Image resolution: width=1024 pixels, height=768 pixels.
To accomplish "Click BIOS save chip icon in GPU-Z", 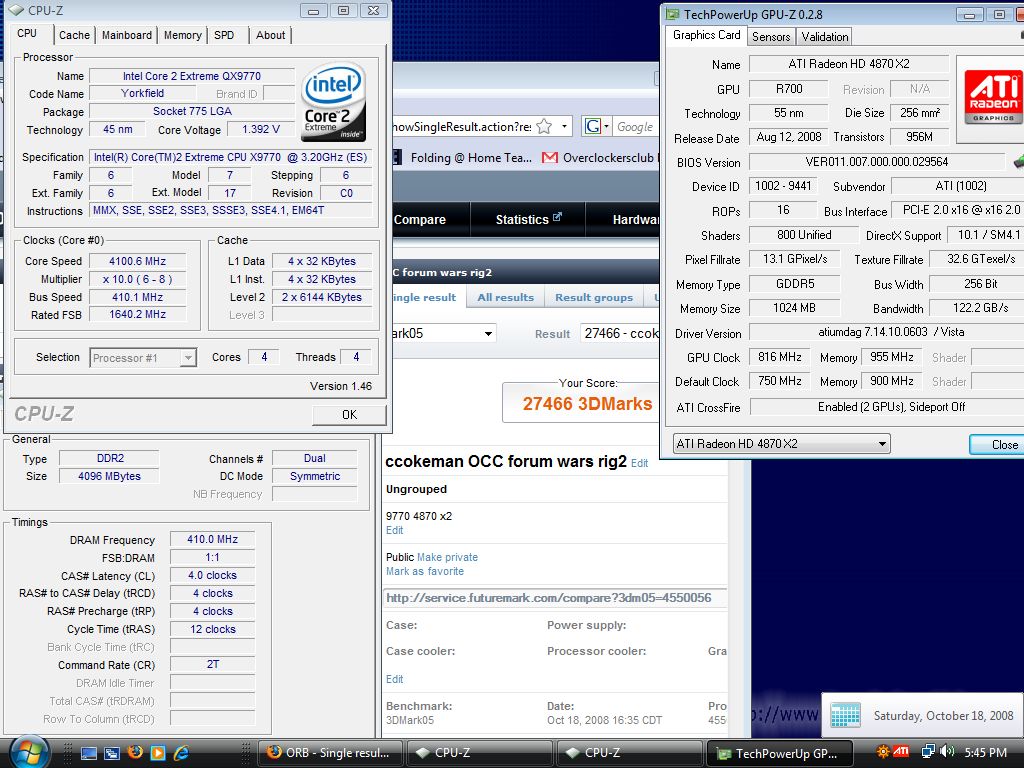I will 1018,161.
